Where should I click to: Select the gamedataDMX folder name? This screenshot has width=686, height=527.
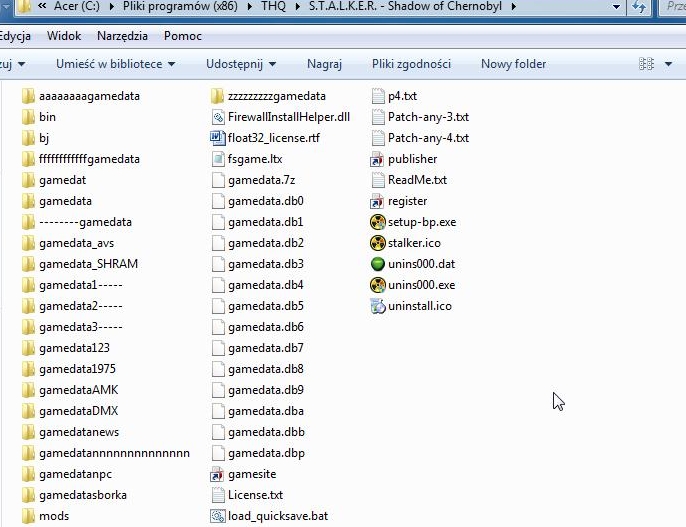(78, 411)
